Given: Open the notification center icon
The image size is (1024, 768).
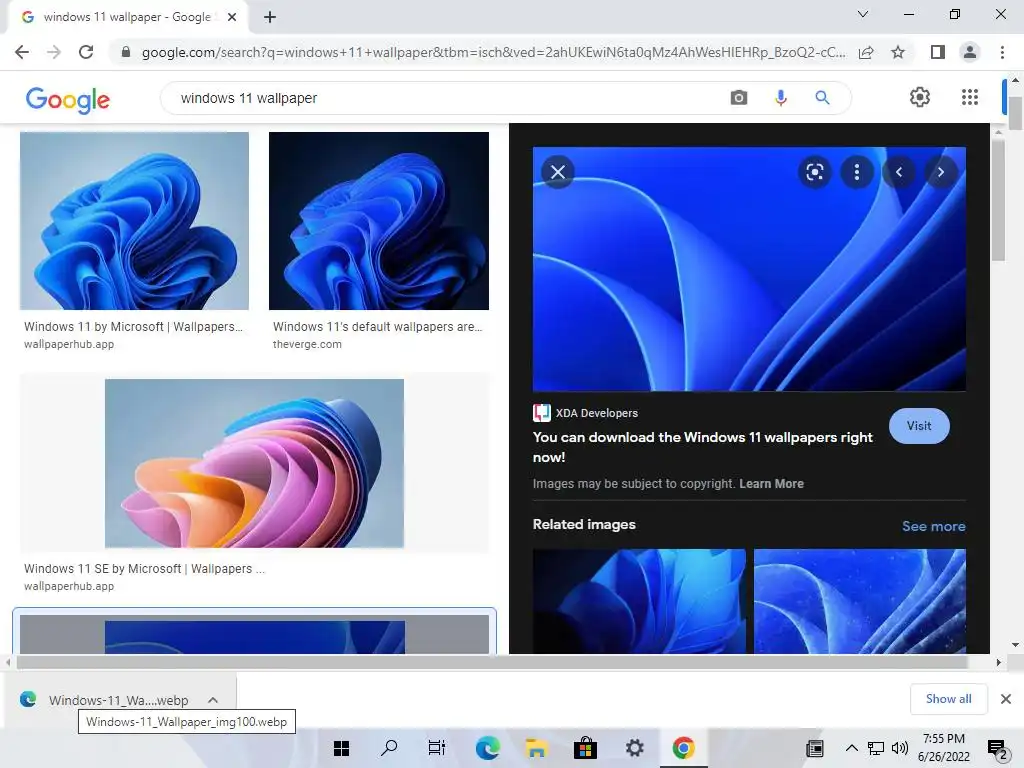Looking at the screenshot, I should [997, 749].
